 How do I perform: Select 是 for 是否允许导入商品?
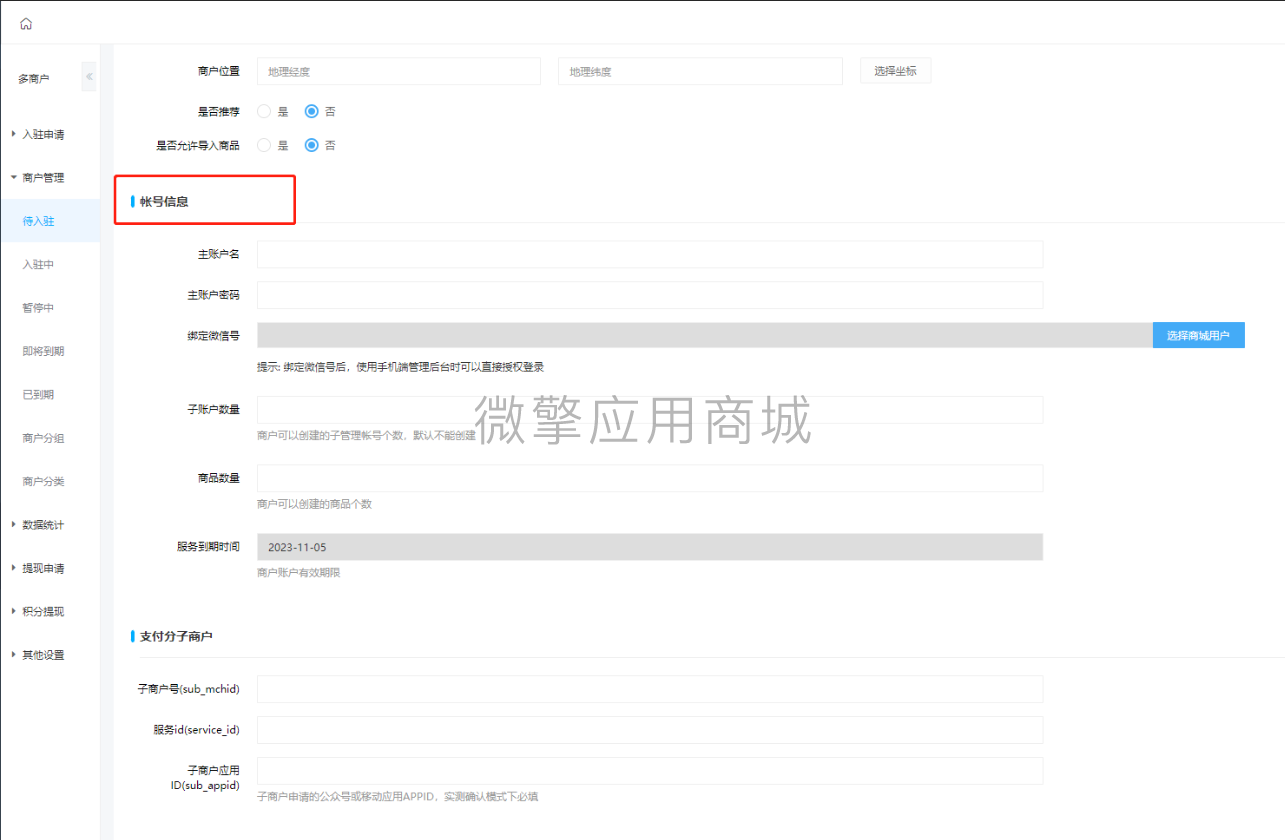click(264, 145)
